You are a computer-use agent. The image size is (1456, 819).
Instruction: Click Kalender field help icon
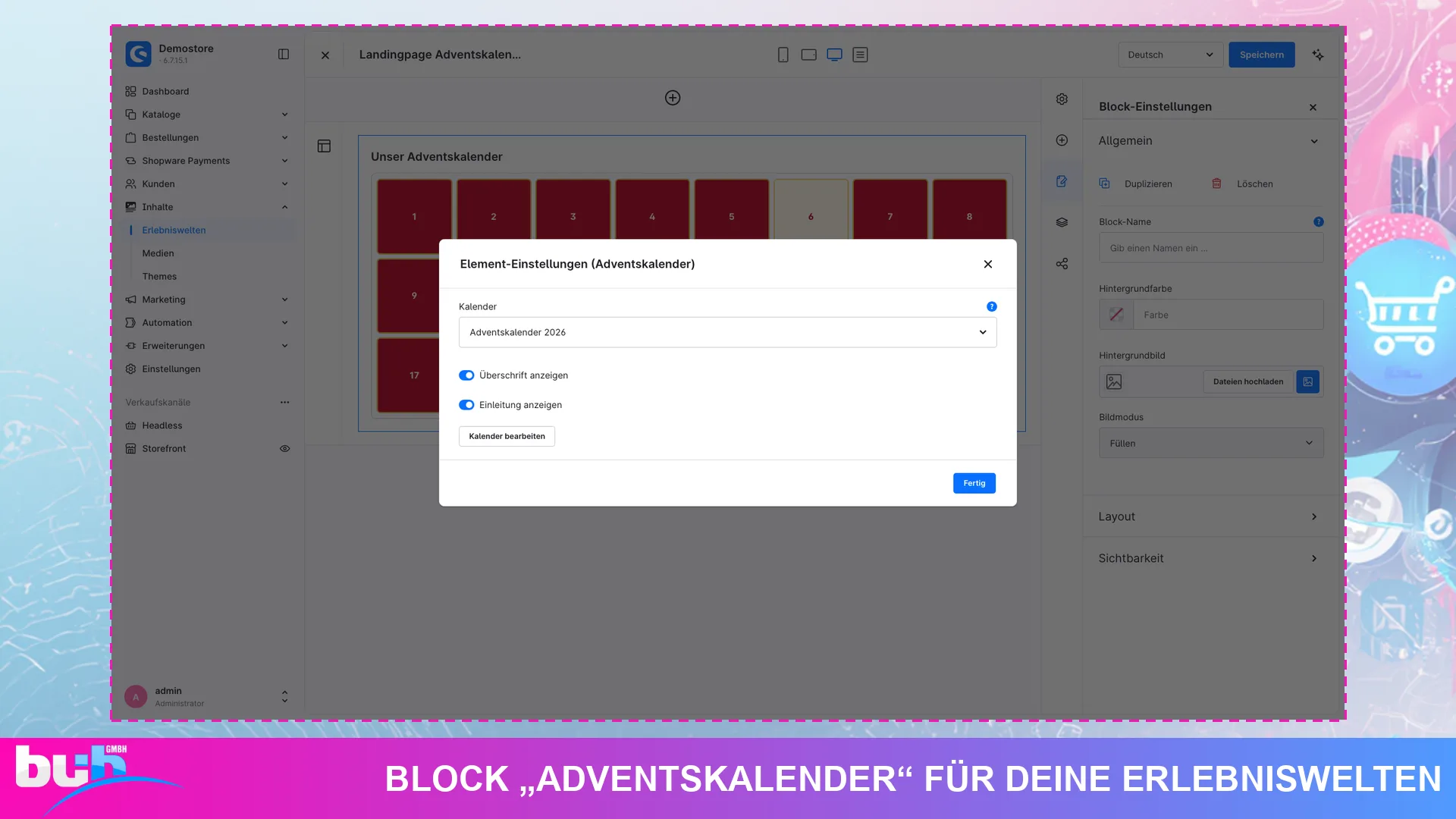coord(992,306)
